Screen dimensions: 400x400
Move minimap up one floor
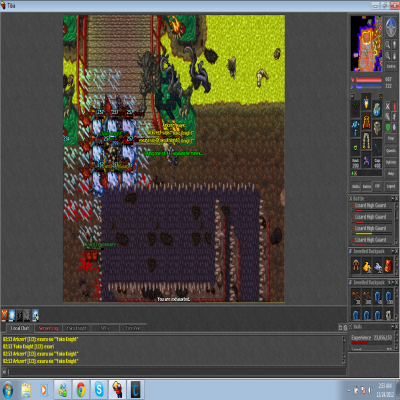pyautogui.click(x=394, y=44)
